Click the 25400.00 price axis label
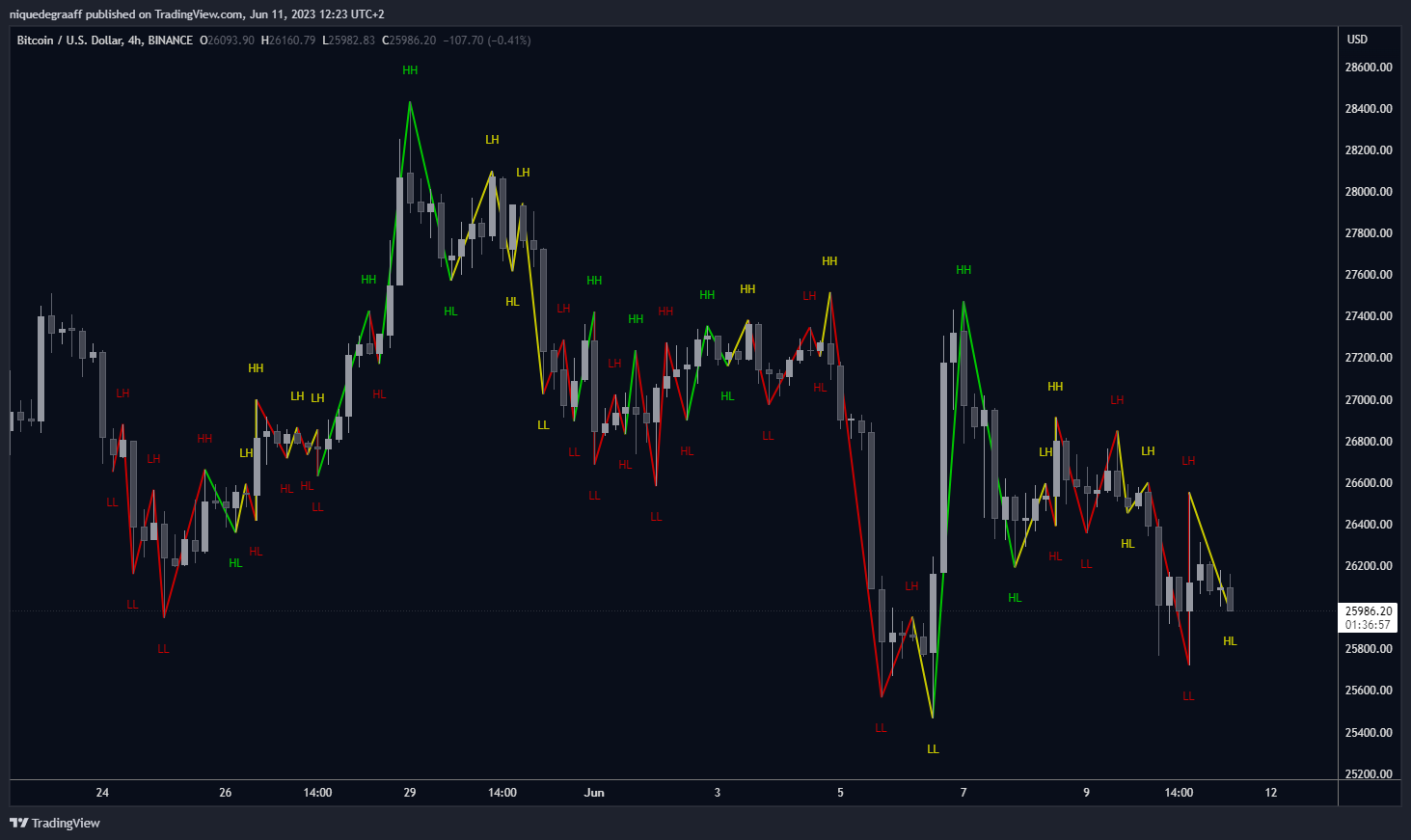Screen dimensions: 1411x840 (x=1369, y=733)
